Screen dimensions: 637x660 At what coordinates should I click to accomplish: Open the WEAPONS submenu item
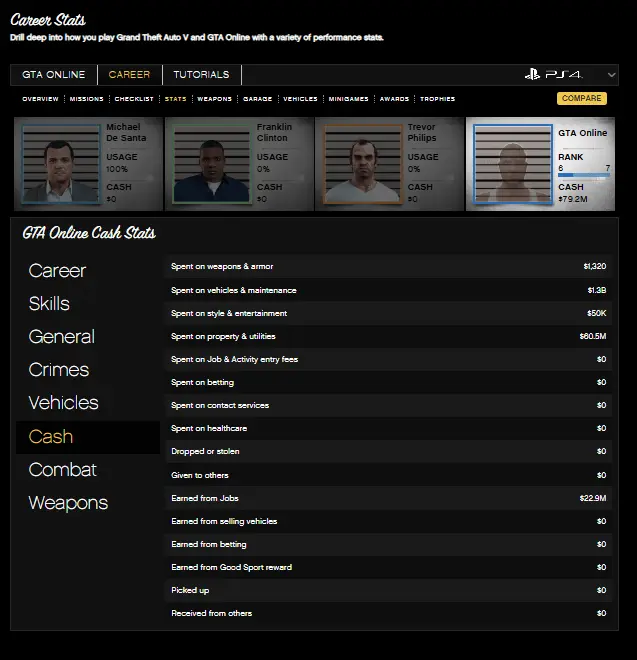pyautogui.click(x=214, y=99)
